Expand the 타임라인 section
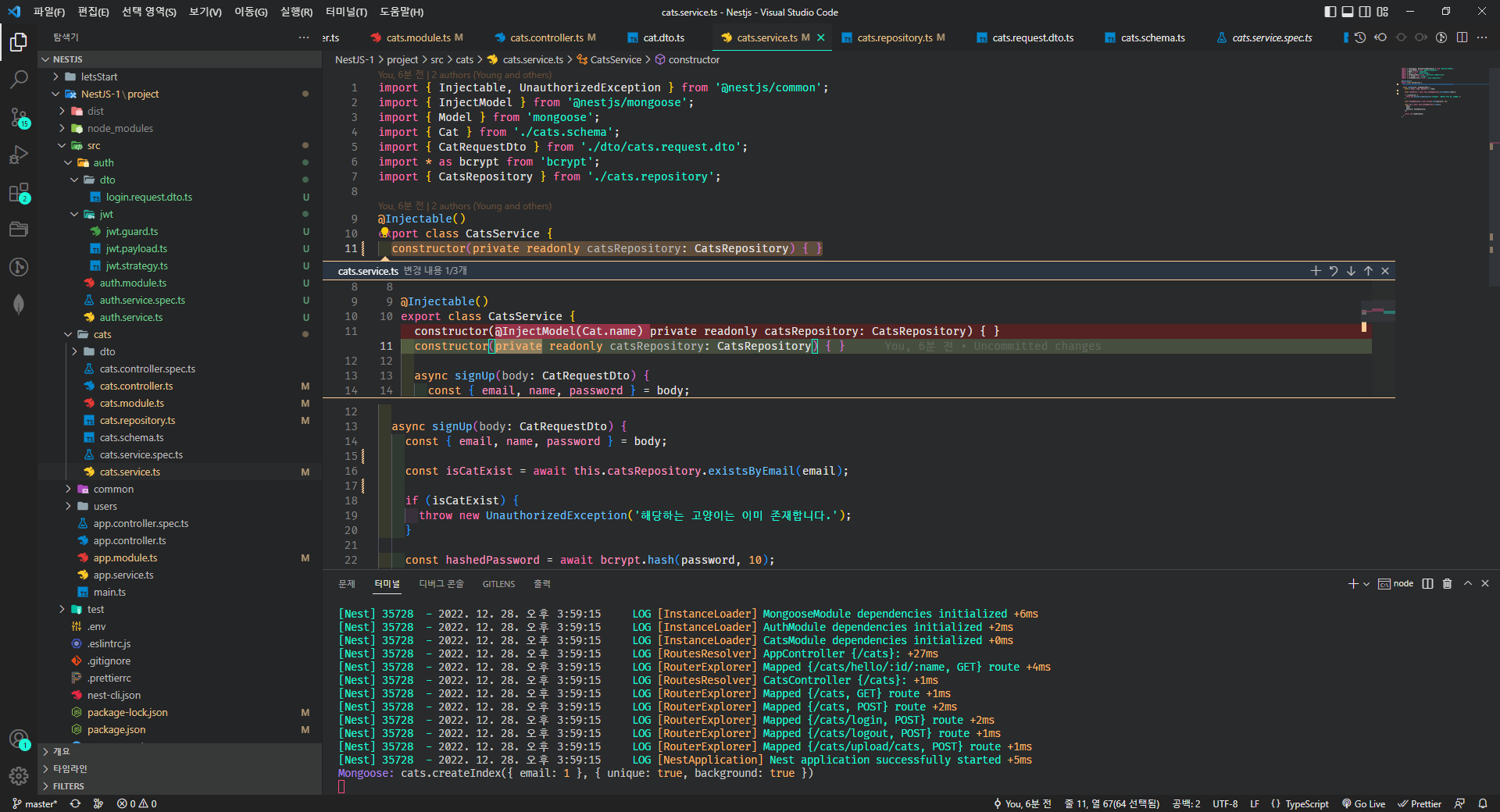 click(x=70, y=769)
